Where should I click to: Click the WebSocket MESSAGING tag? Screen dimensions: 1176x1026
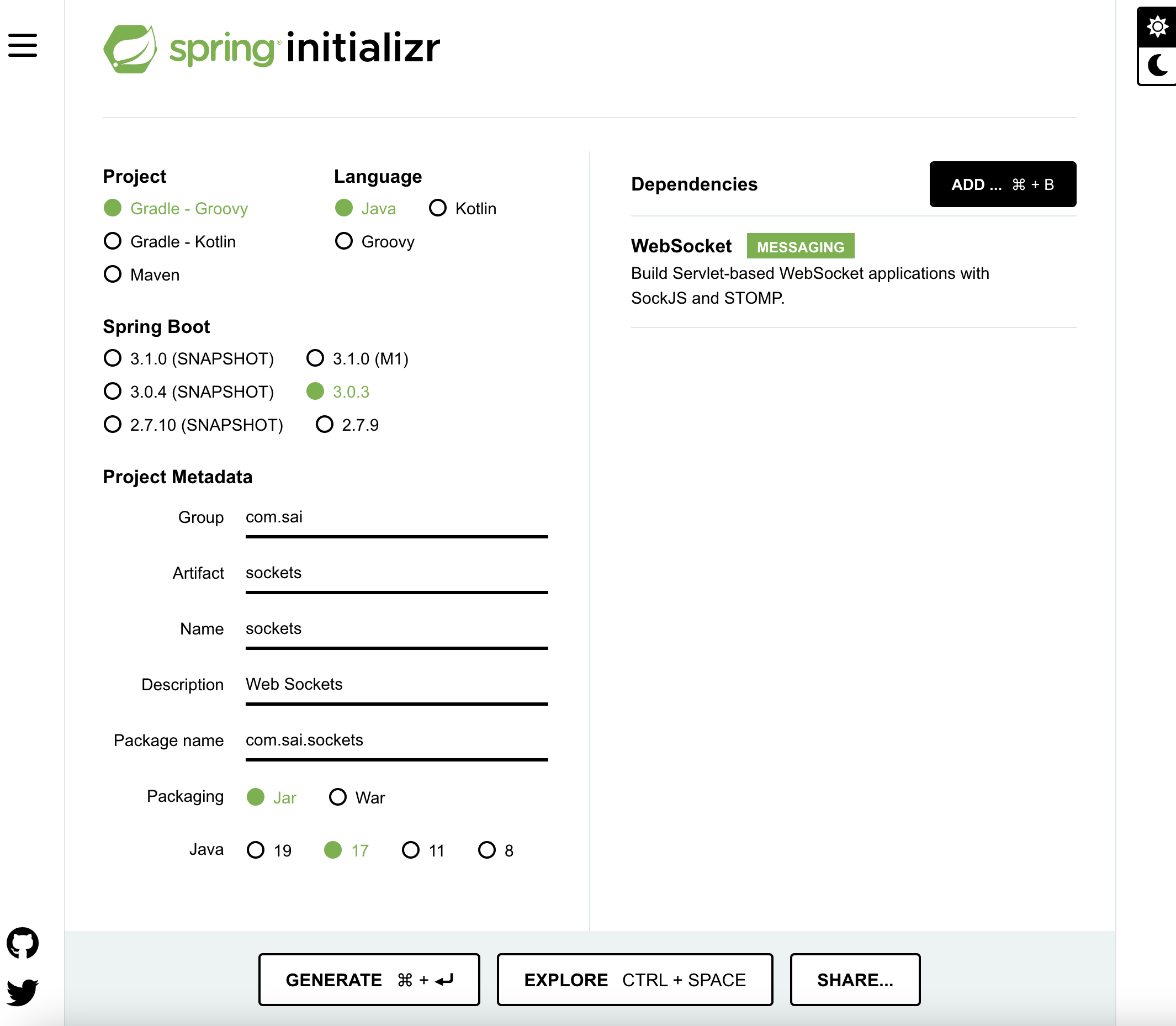point(801,246)
